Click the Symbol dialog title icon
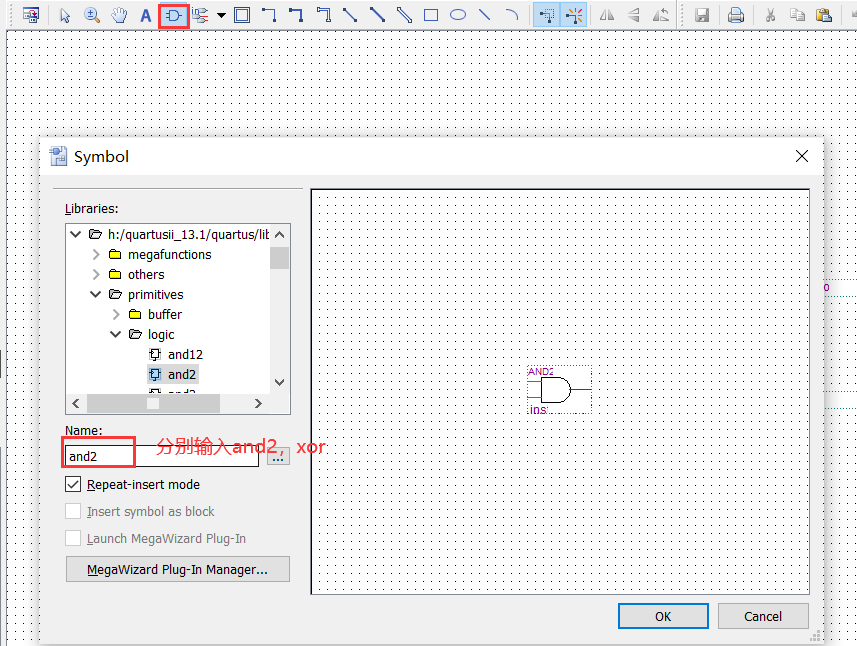This screenshot has height=646, width=857. (x=58, y=156)
